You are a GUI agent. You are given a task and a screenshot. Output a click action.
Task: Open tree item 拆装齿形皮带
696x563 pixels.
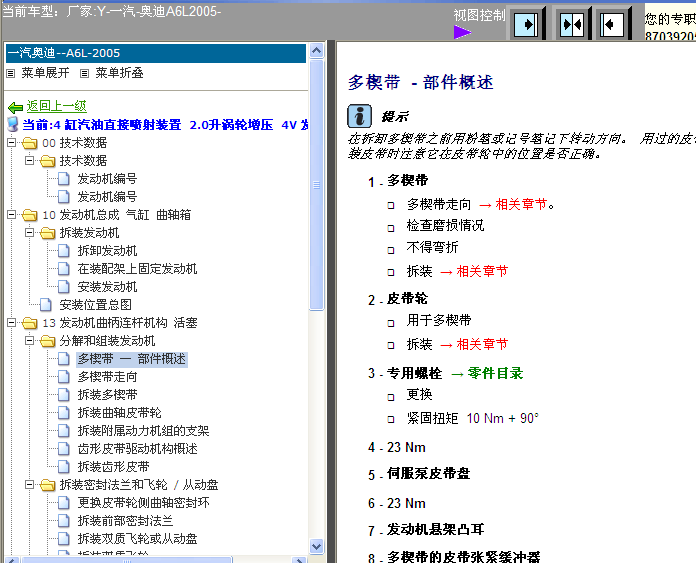click(113, 467)
